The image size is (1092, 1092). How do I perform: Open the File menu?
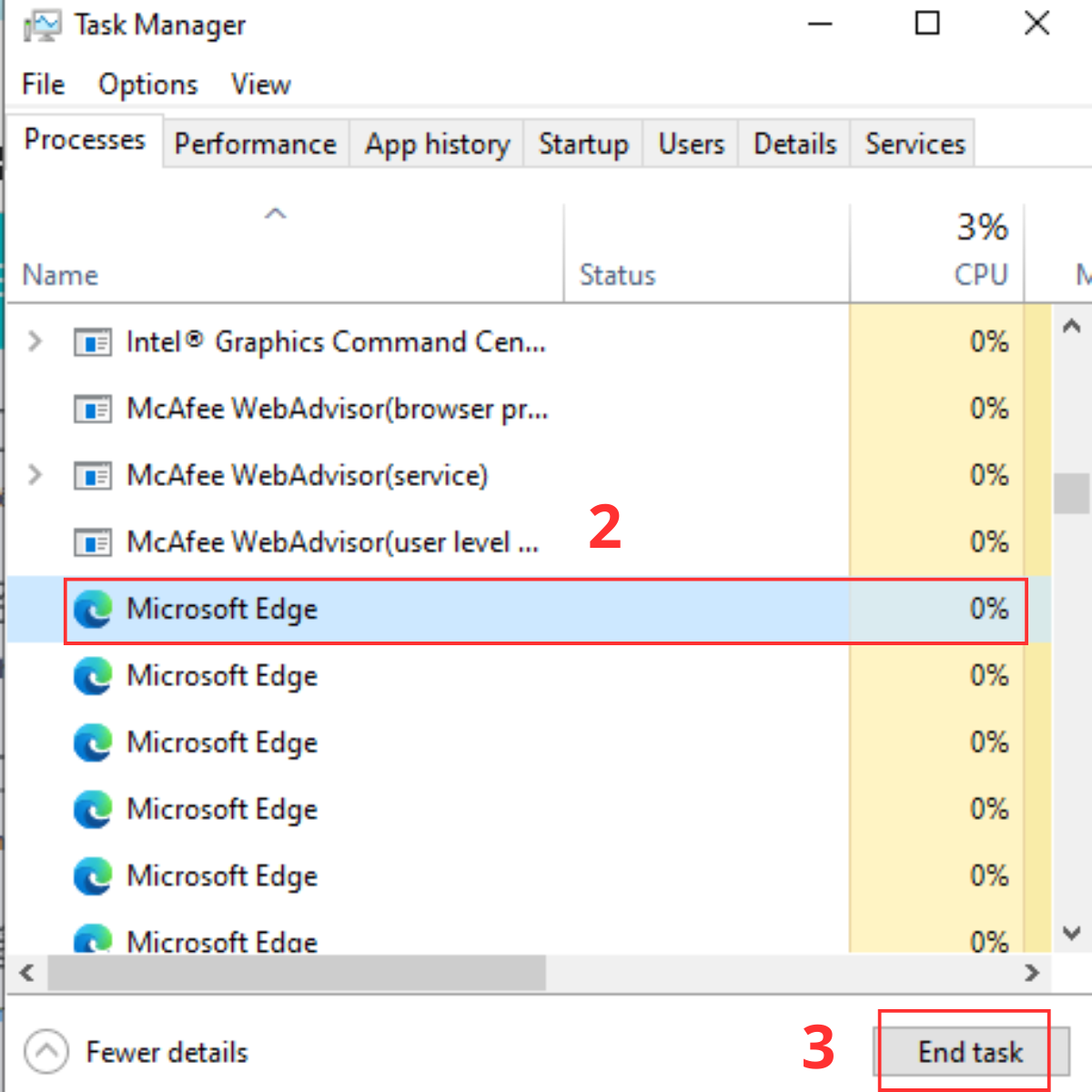(x=43, y=85)
